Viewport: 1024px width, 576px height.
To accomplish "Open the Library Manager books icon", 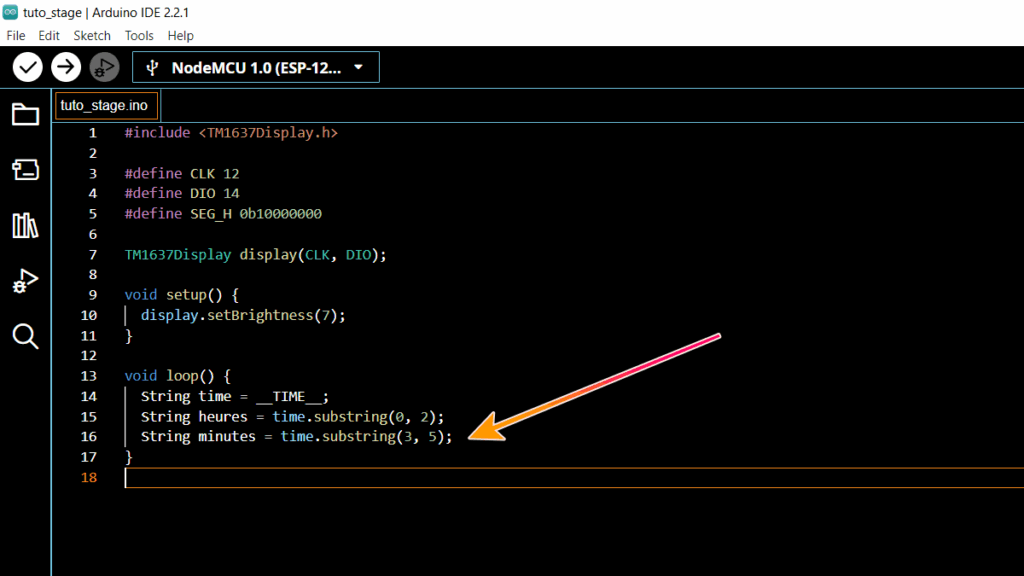I will (25, 225).
